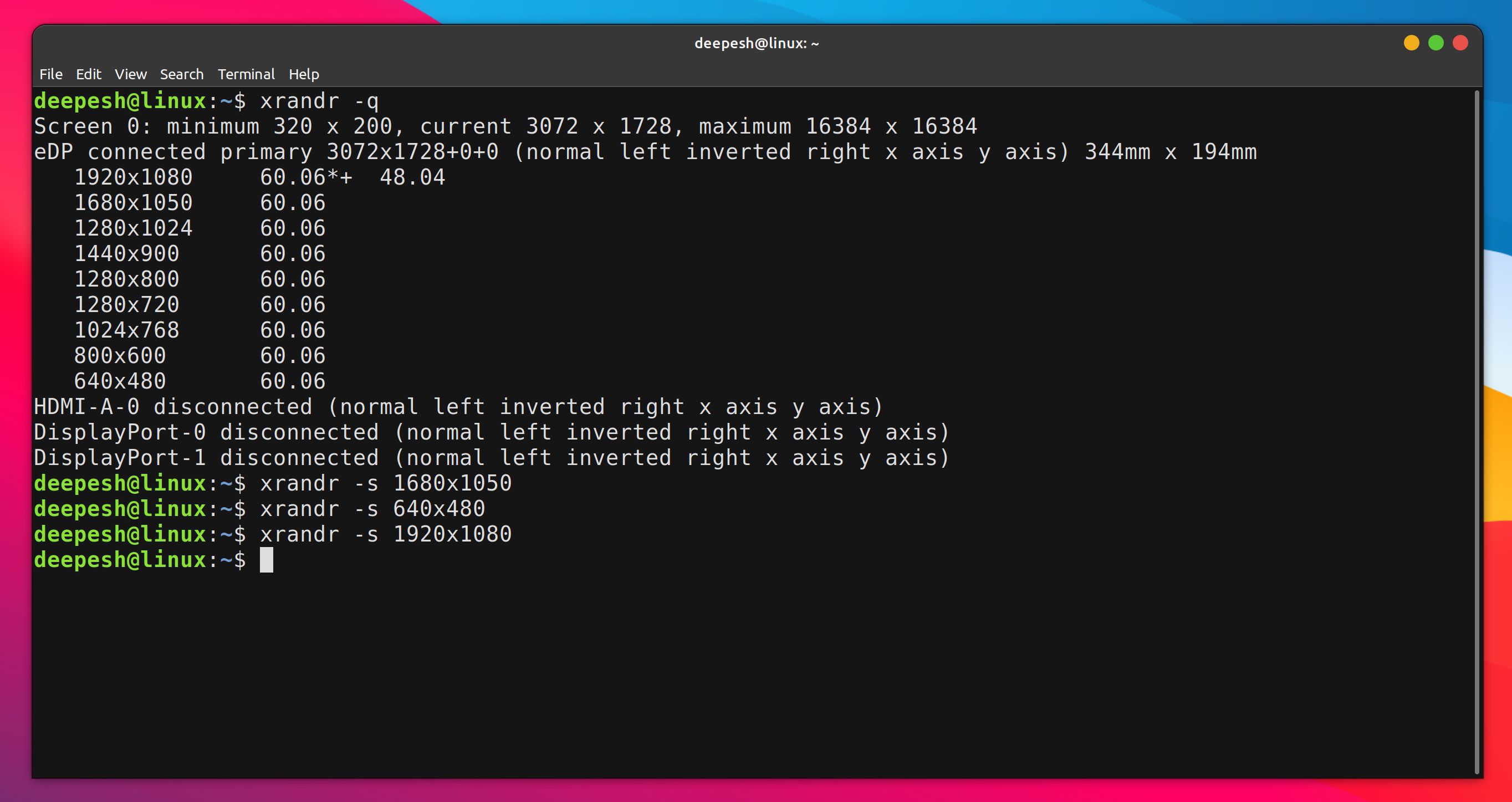Open the View menu
Screen dimensions: 1512x802
(130, 75)
